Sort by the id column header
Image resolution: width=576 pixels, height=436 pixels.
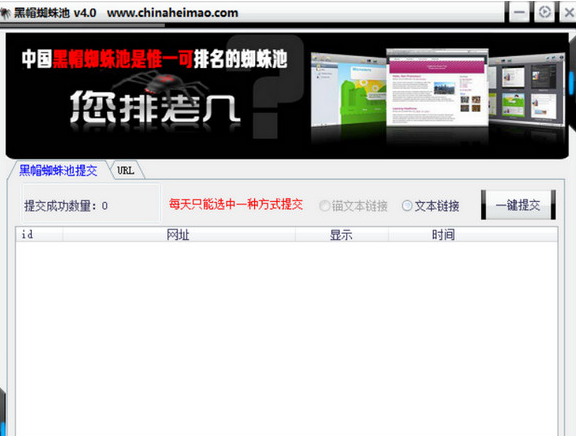(39, 234)
